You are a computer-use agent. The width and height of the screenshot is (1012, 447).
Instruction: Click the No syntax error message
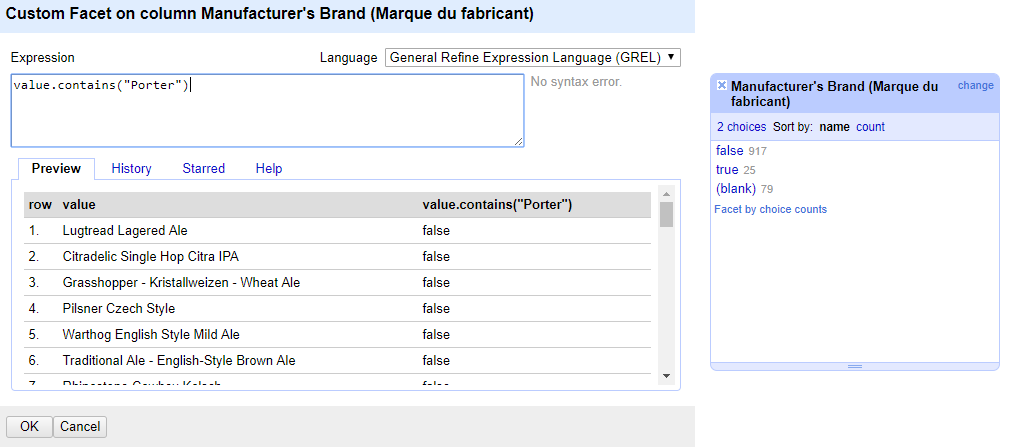pos(576,82)
